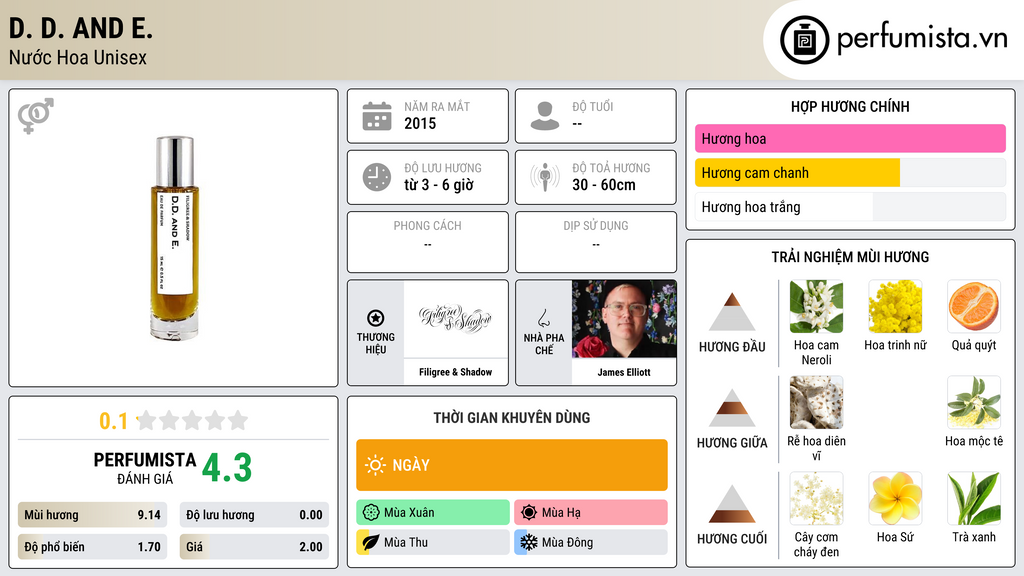The height and width of the screenshot is (576, 1024).
Task: Click the leaf icon beside Mùa Thu
Action: point(371,542)
